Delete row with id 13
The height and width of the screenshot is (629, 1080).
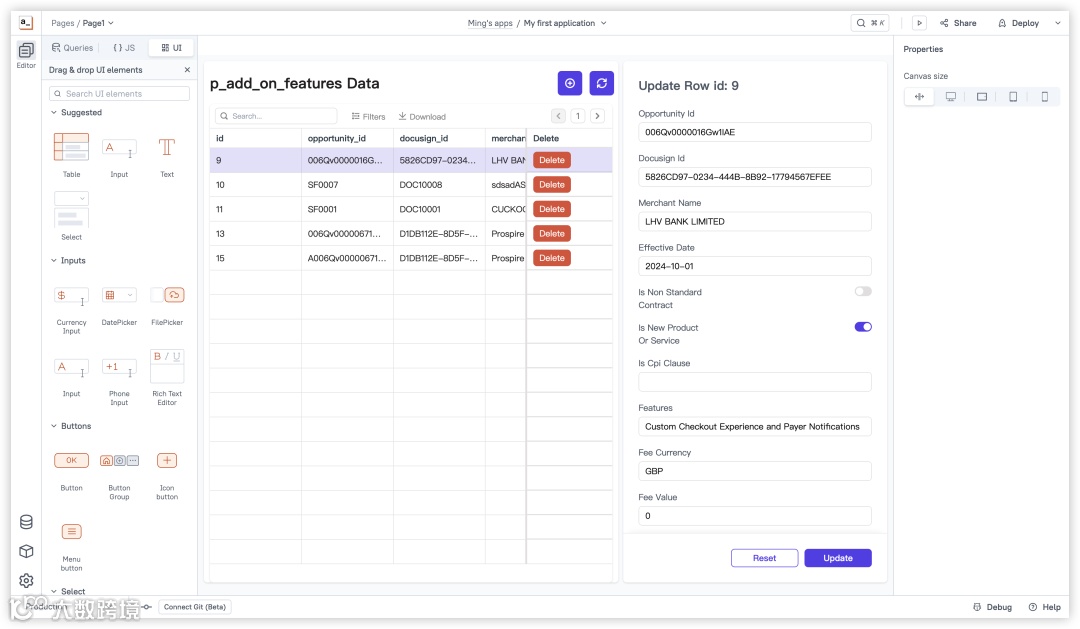(552, 234)
